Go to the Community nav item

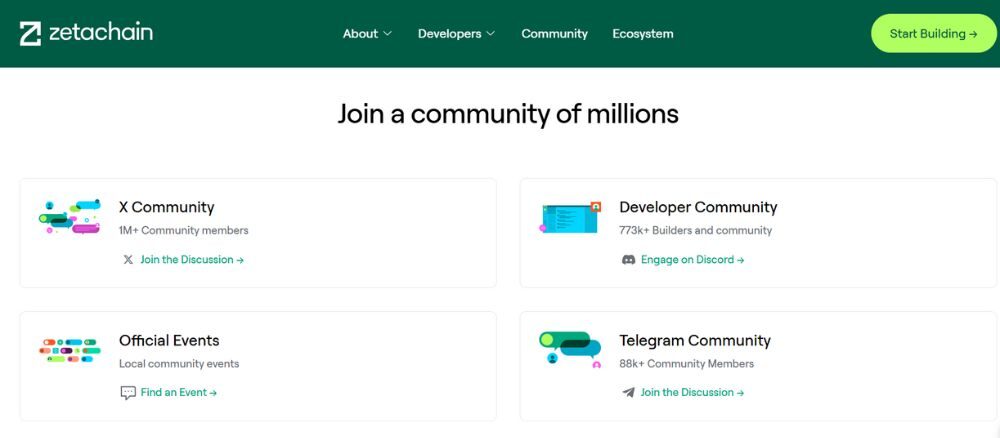[x=554, y=34]
